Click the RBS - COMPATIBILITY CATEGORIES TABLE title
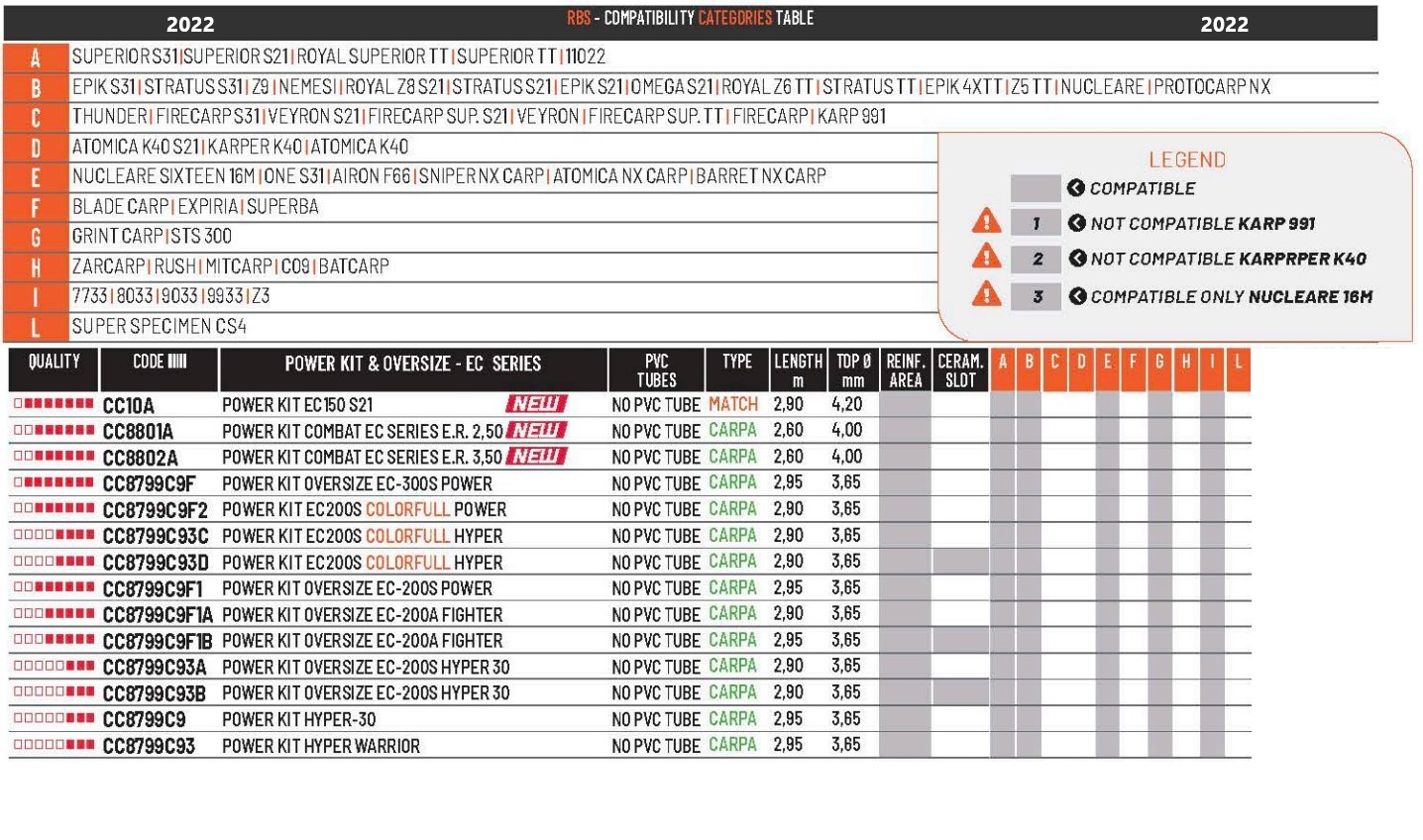 point(690,18)
